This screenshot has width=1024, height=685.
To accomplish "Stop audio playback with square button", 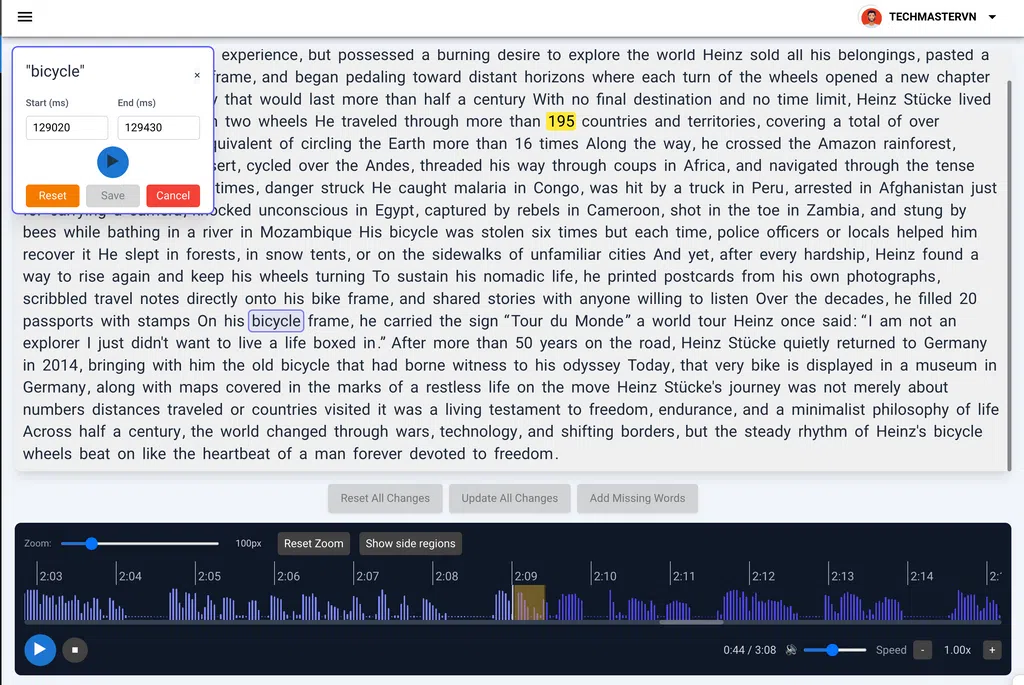I will (x=74, y=650).
